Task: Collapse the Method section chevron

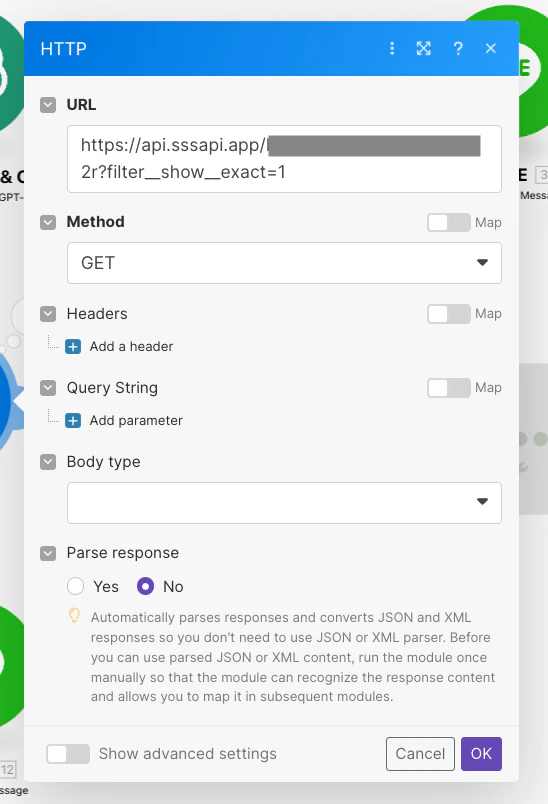Action: (48, 222)
